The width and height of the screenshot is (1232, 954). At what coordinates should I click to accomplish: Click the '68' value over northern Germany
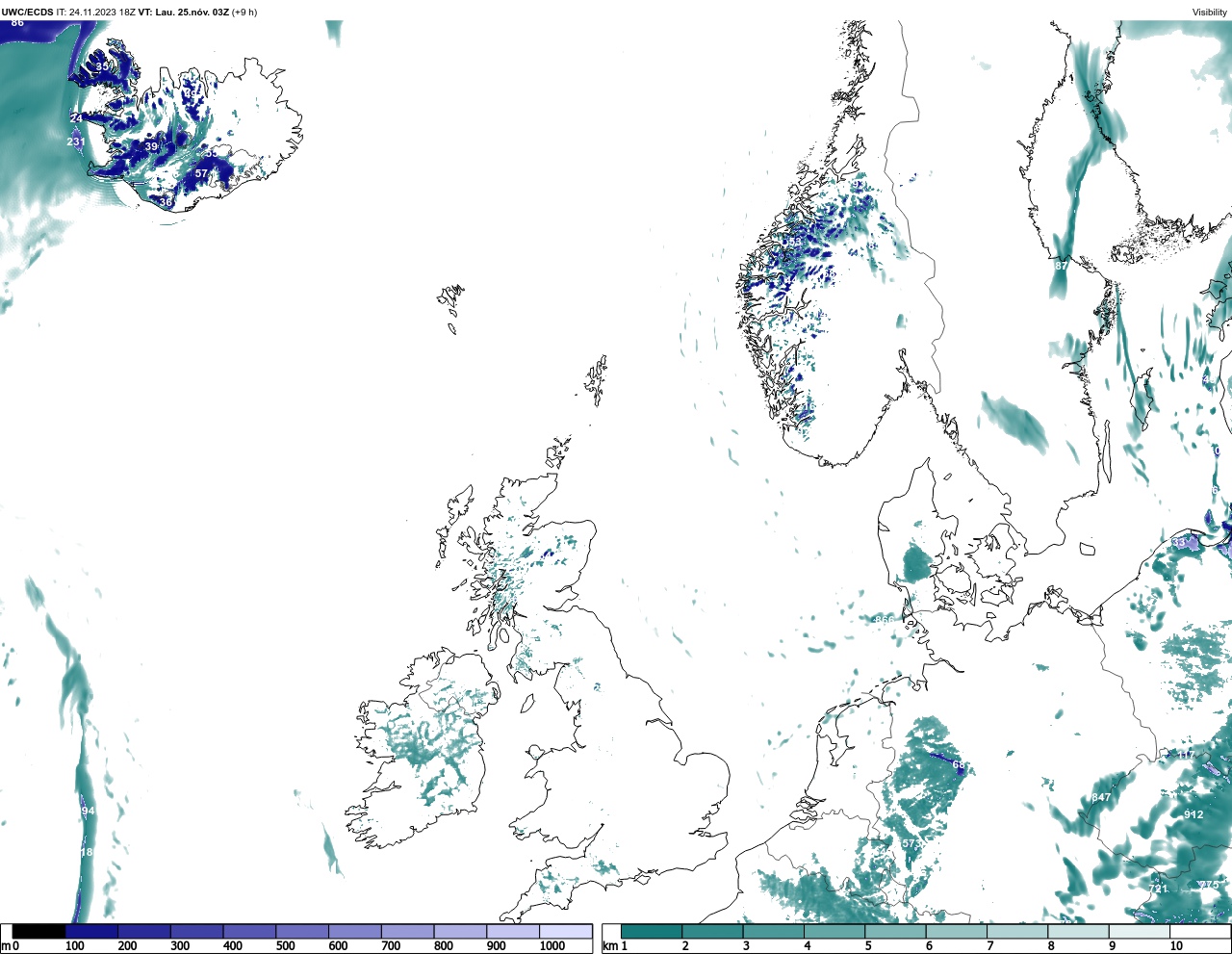pyautogui.click(x=959, y=765)
